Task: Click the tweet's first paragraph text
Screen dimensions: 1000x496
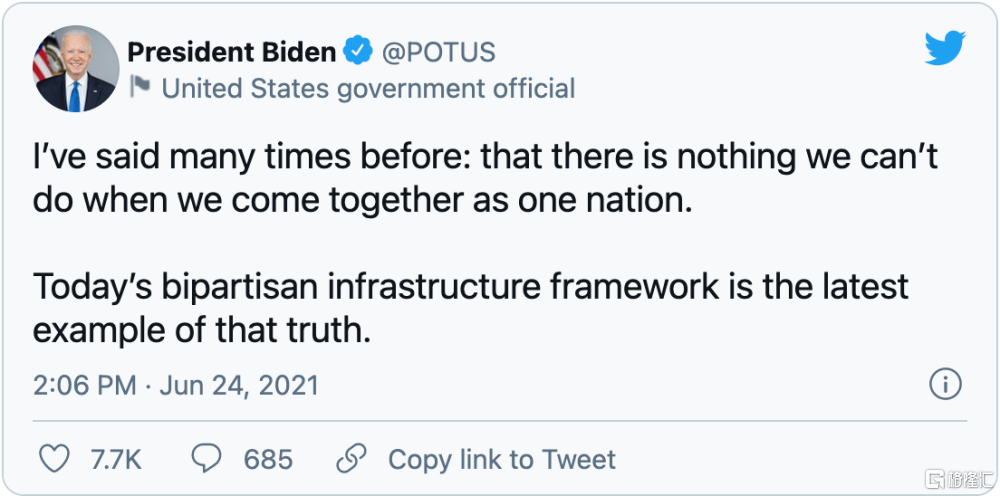Action: click(485, 177)
